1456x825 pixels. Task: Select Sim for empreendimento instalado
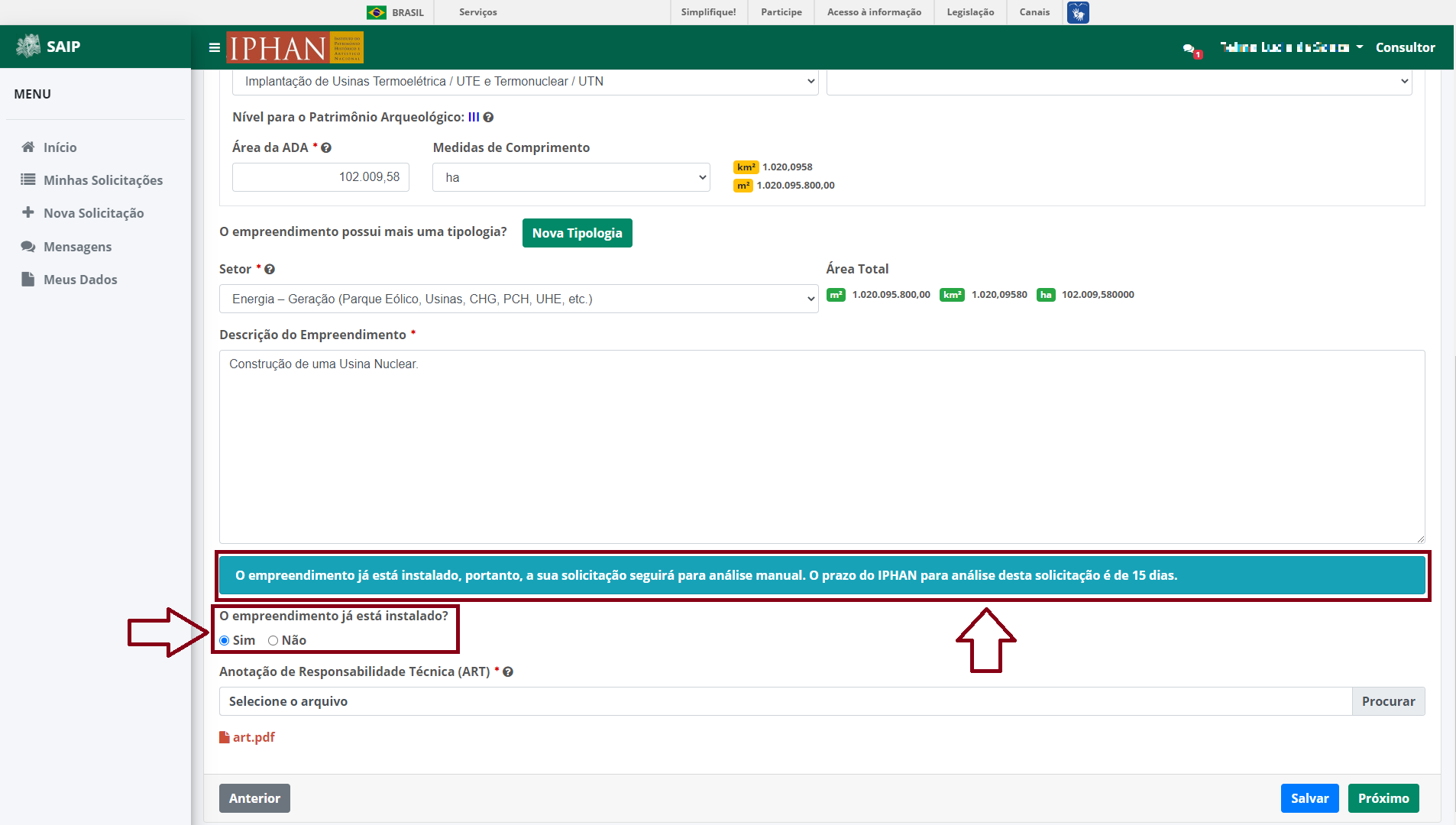(x=225, y=640)
